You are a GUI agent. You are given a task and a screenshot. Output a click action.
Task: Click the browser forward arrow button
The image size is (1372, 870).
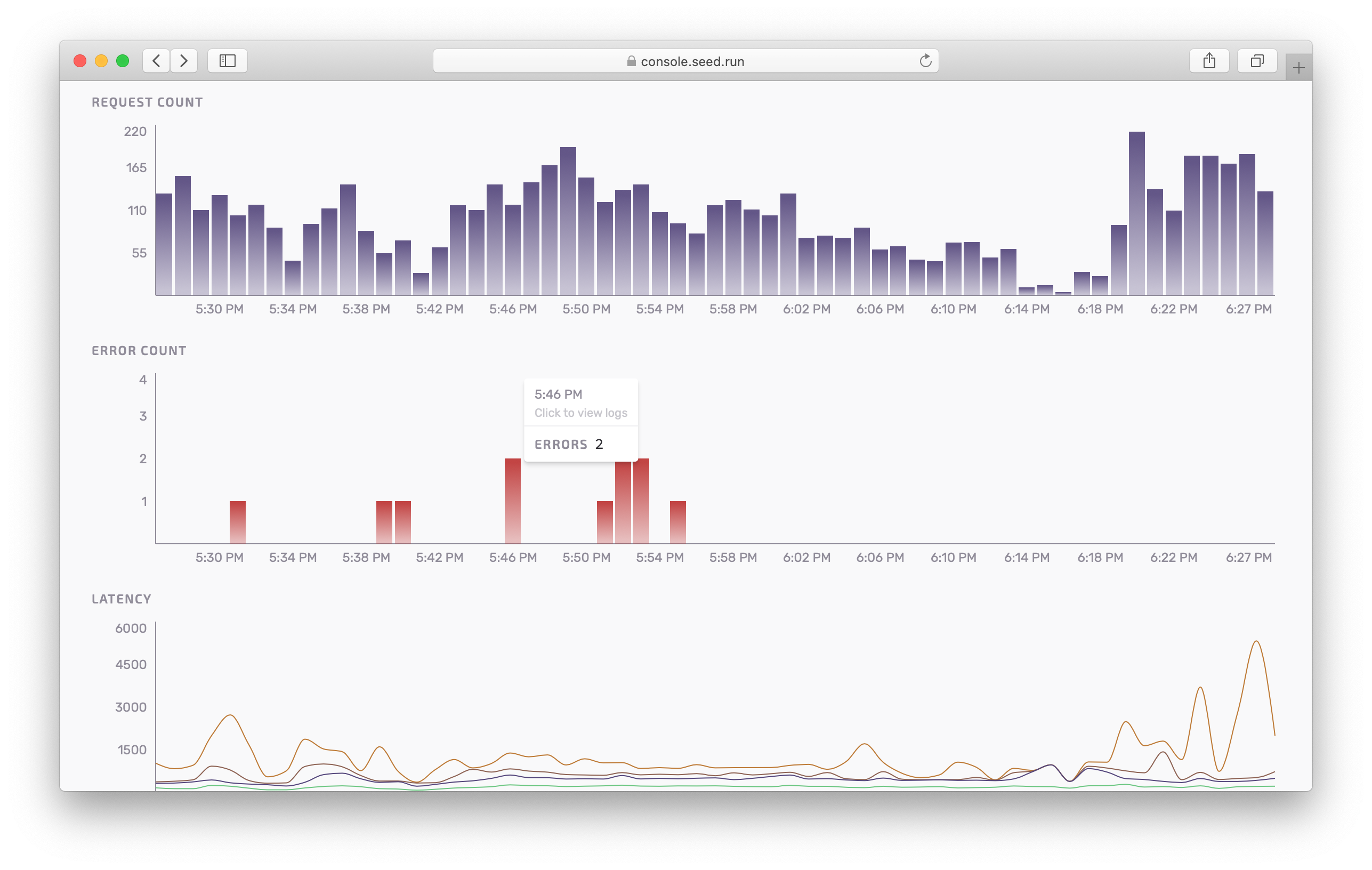(183, 60)
